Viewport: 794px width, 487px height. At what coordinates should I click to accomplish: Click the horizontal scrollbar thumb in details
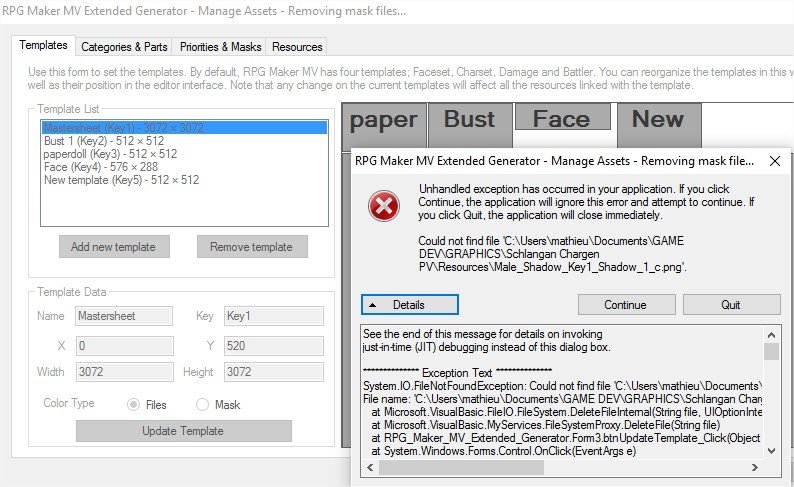point(461,467)
